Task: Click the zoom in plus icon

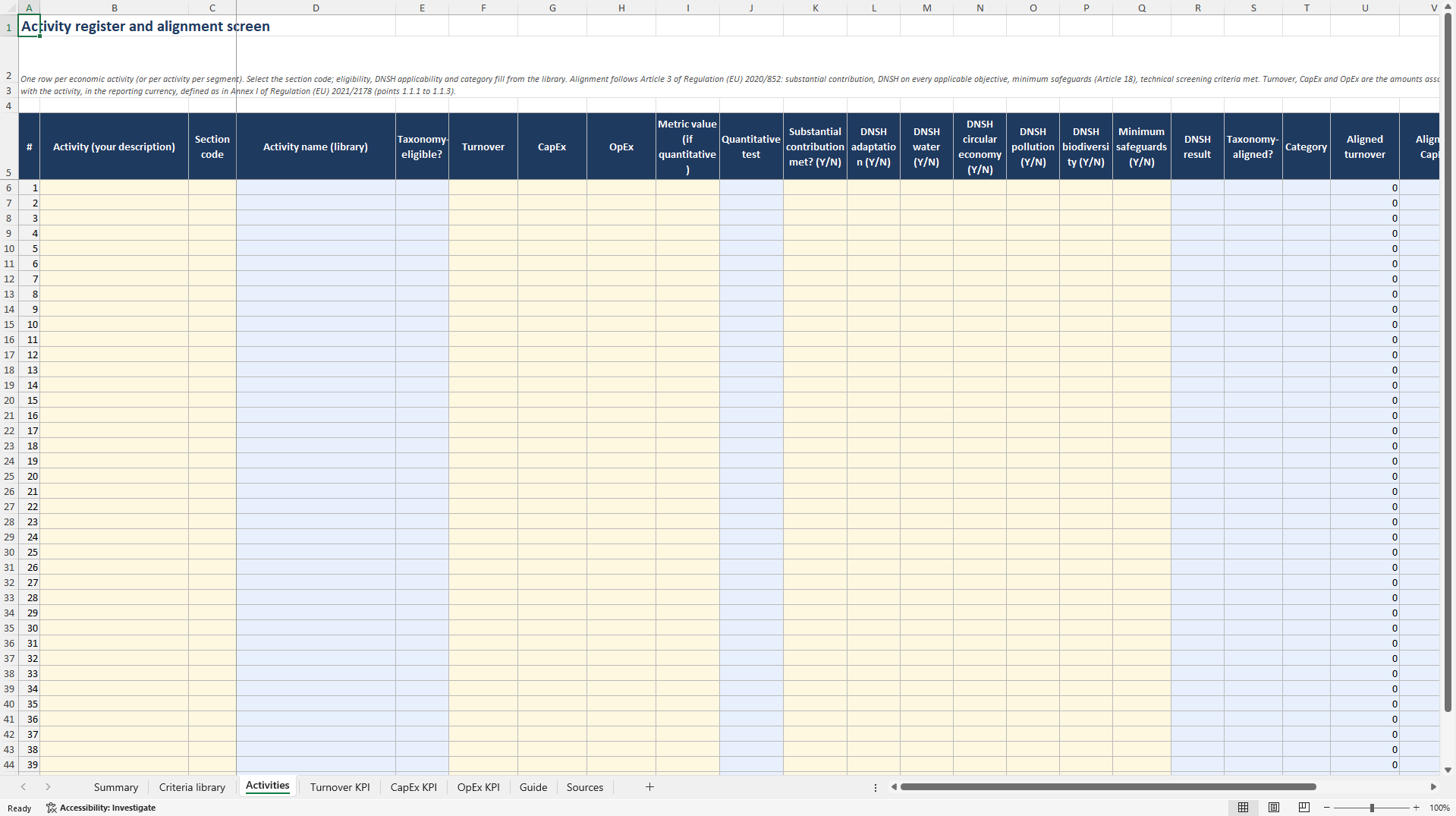Action: pos(1416,808)
